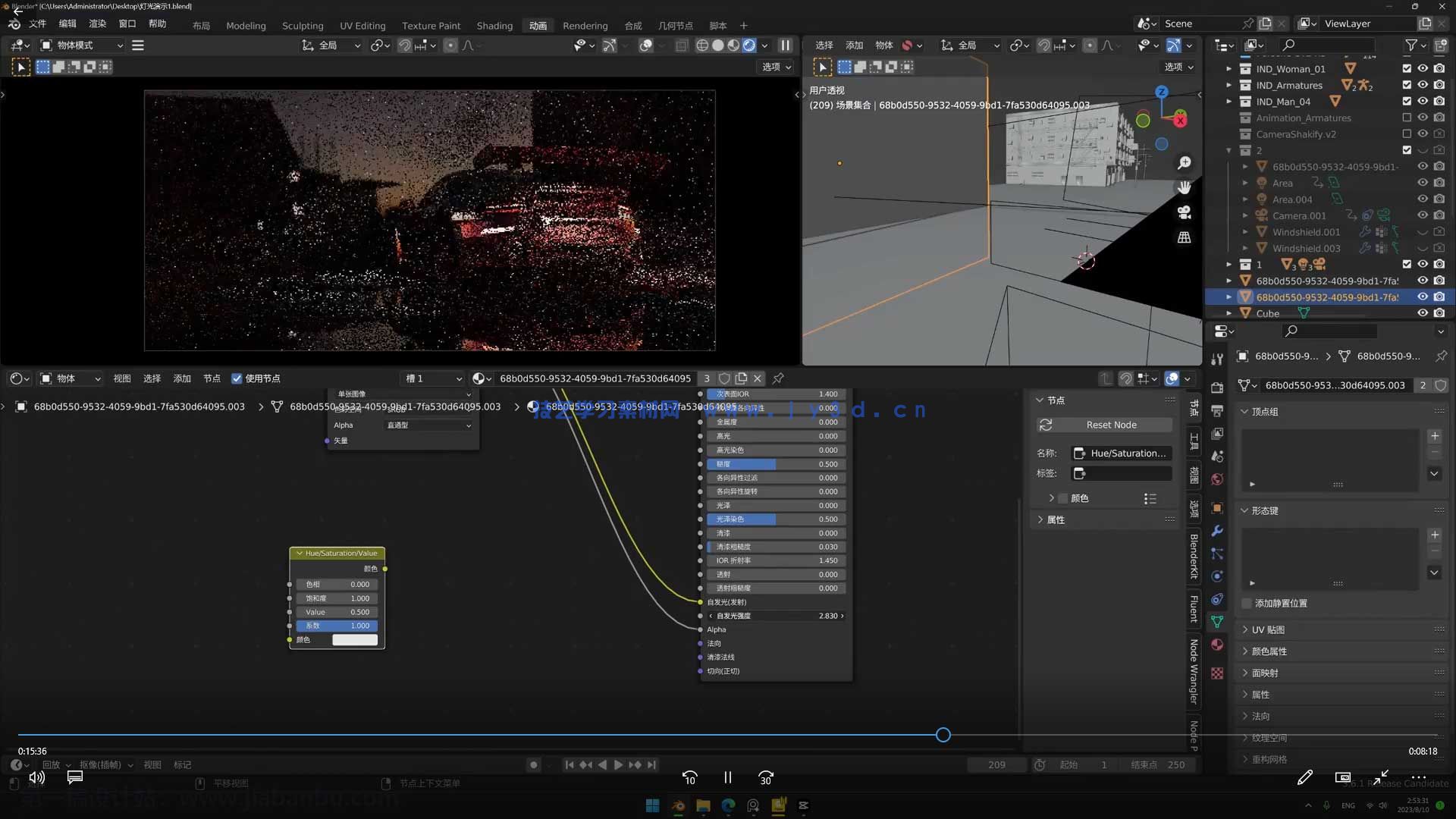
Task: Hide IND_Woman_01 collection with eye icon
Action: (x=1423, y=69)
